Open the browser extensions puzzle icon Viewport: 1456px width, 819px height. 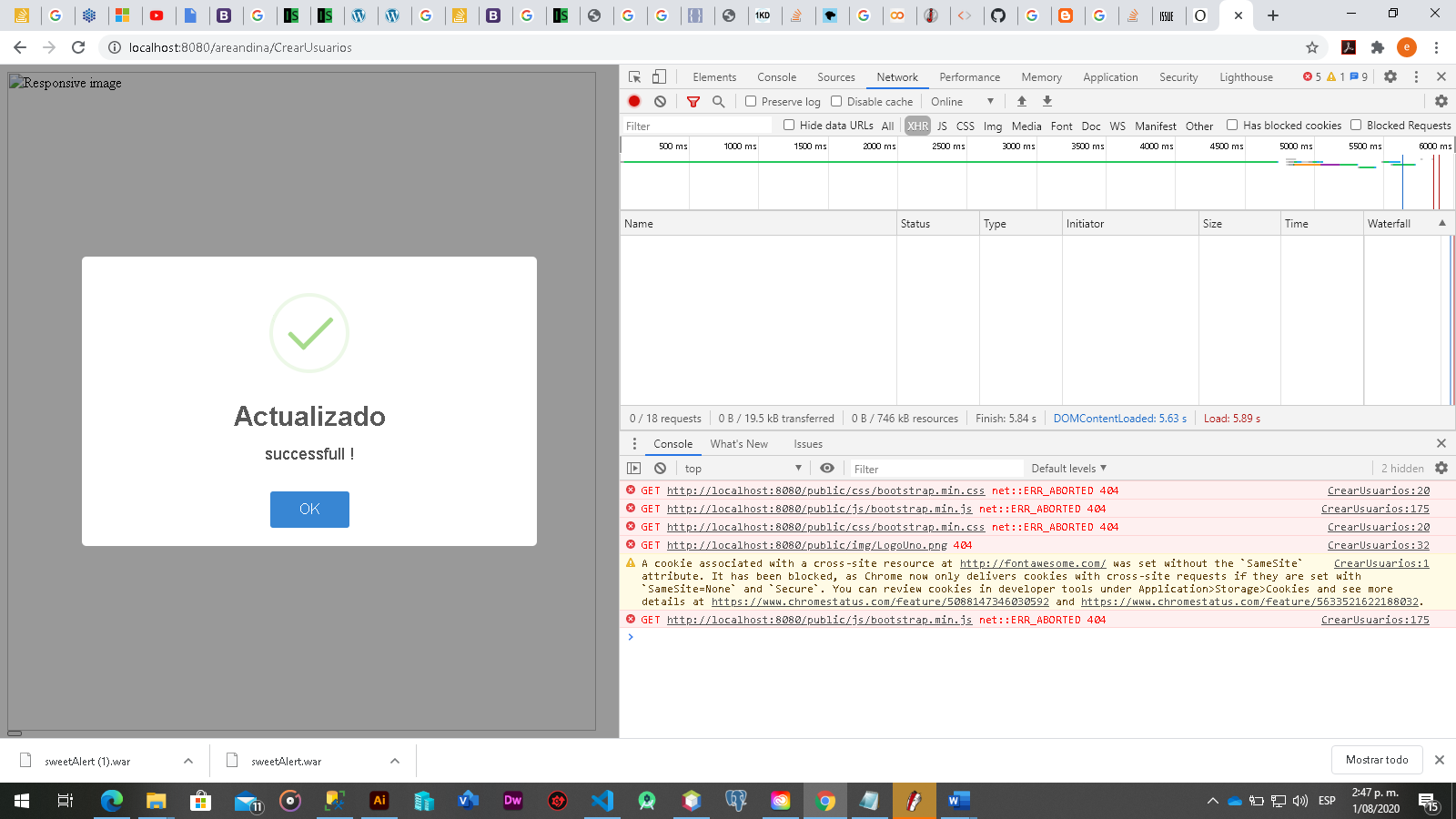coord(1378,47)
